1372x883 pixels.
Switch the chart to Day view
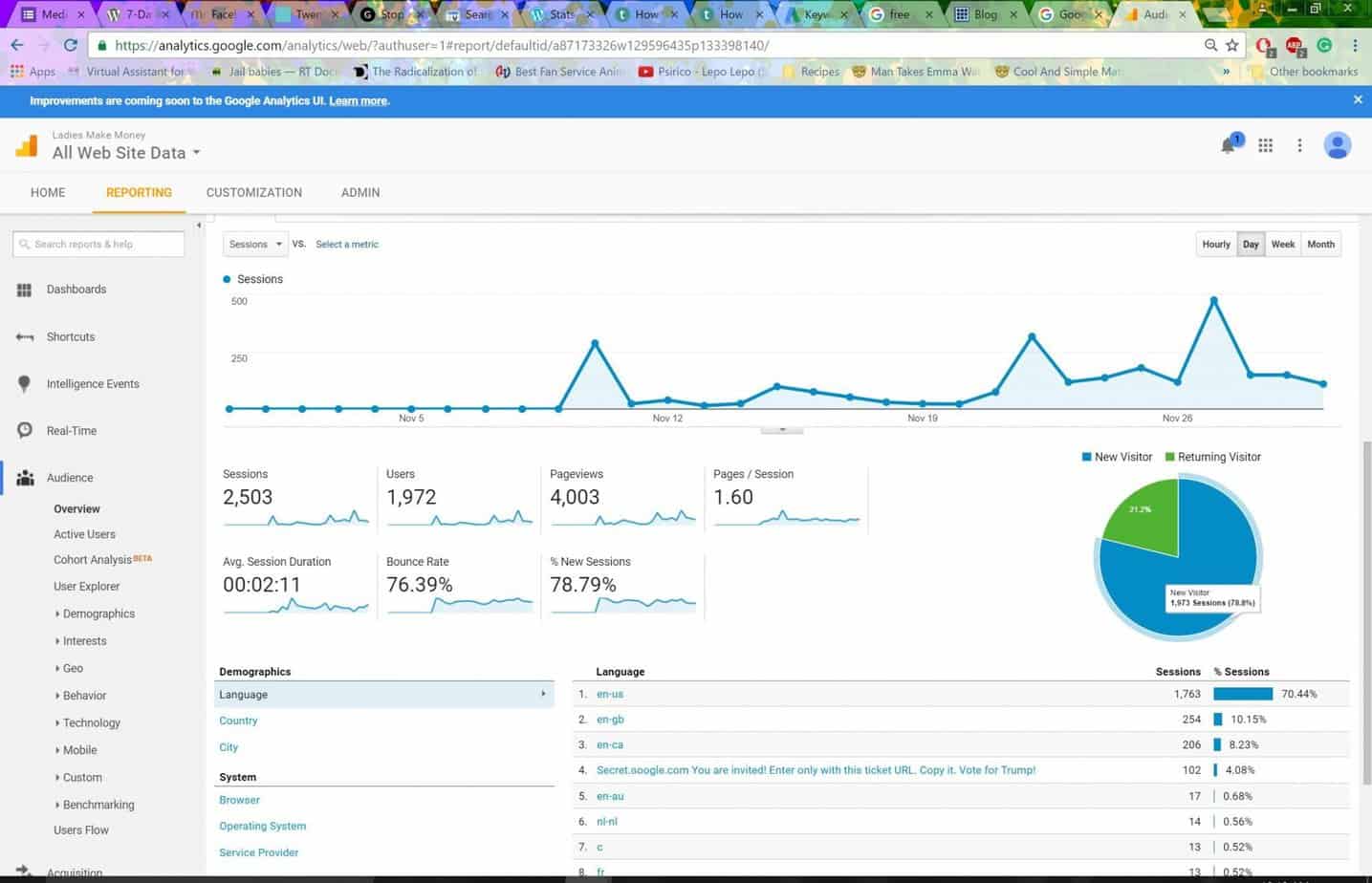1251,245
